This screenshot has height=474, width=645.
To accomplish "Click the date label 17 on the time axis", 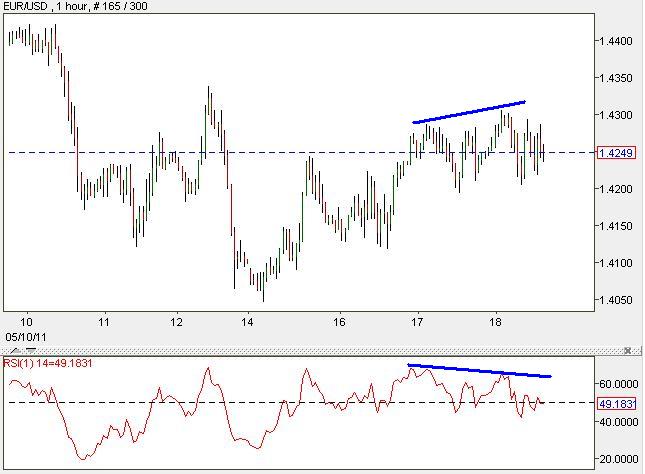I will point(417,322).
